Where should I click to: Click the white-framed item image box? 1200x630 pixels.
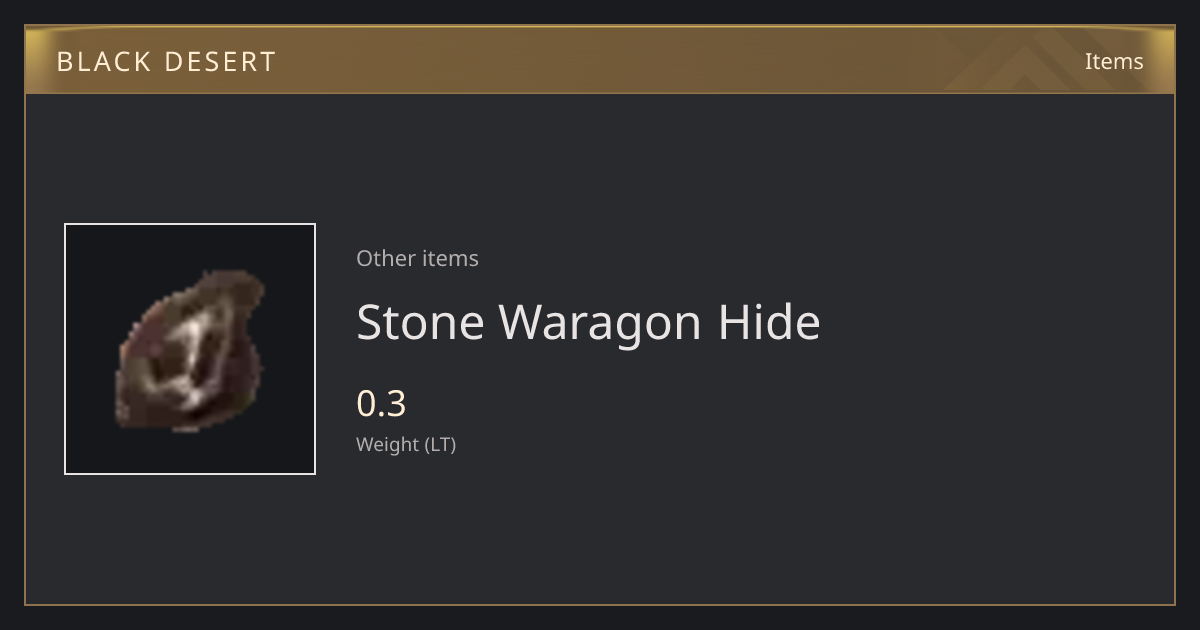click(190, 349)
